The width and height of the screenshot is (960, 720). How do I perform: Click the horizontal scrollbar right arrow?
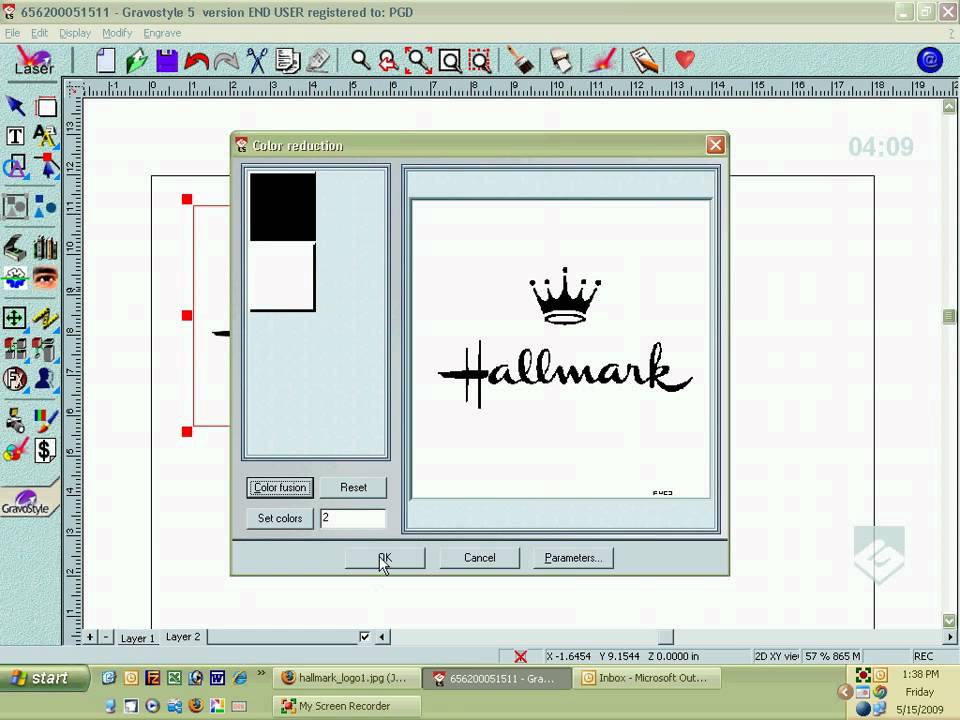950,637
